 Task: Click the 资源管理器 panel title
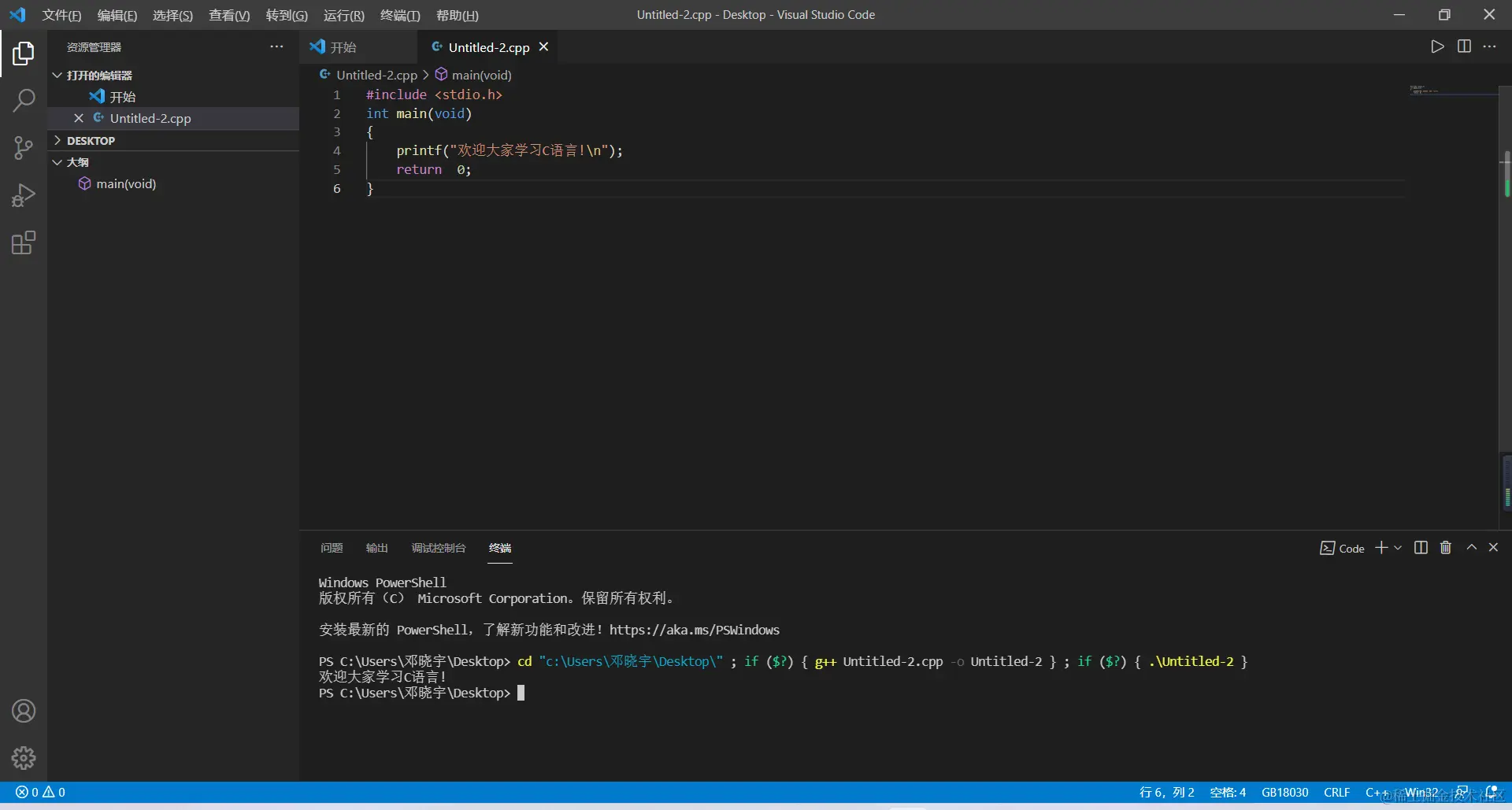tap(94, 47)
